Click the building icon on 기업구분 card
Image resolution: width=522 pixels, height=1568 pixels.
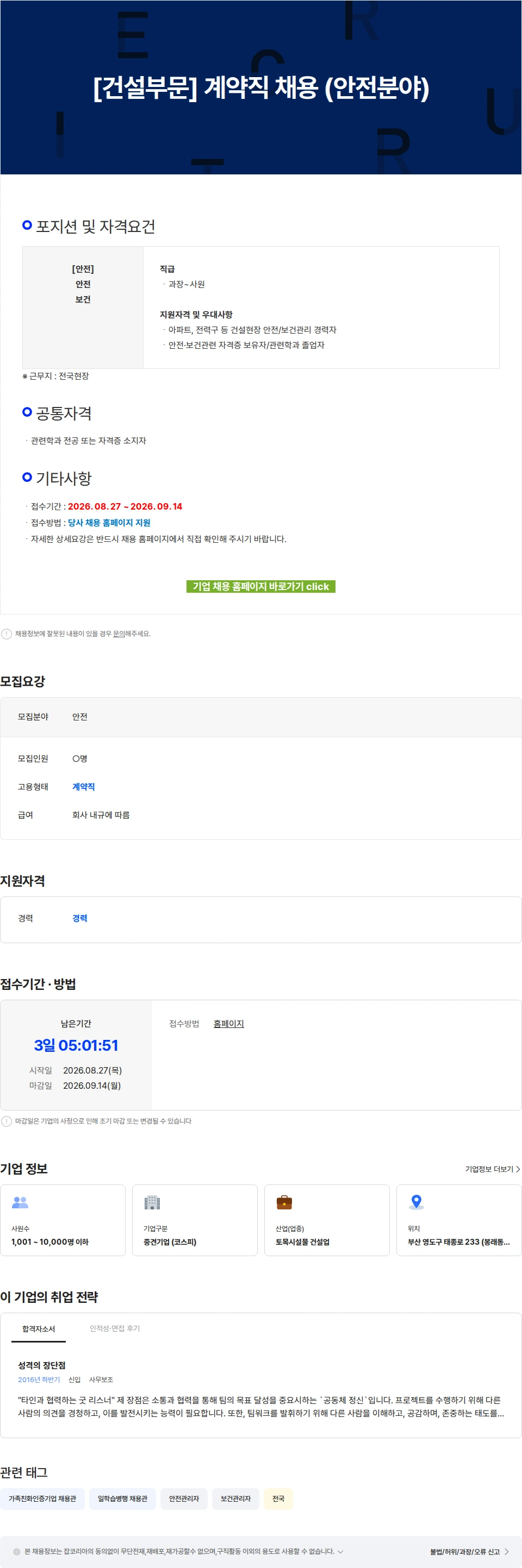point(152,1202)
